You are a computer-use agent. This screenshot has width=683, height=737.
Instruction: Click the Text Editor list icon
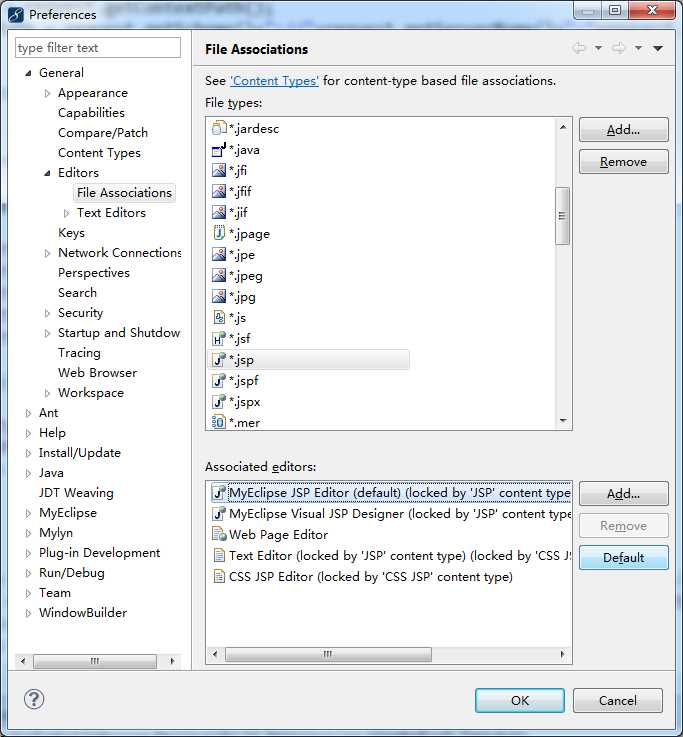219,556
